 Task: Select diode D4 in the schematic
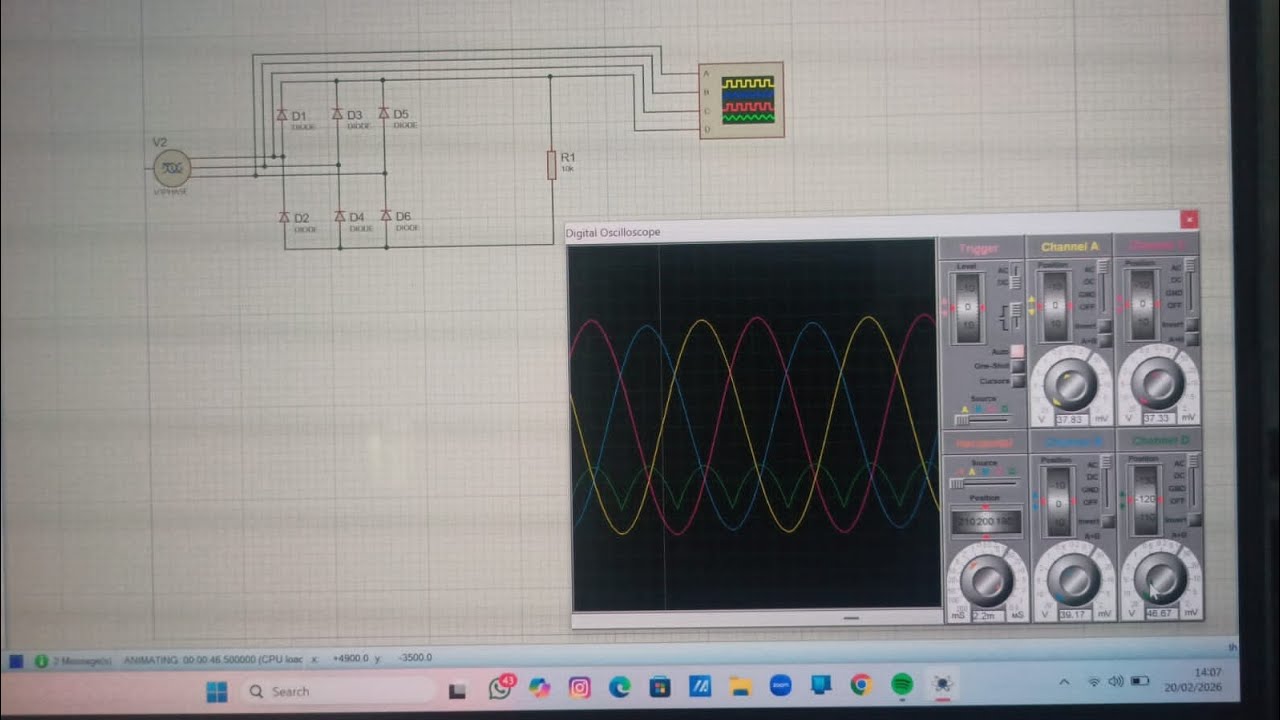tap(339, 216)
